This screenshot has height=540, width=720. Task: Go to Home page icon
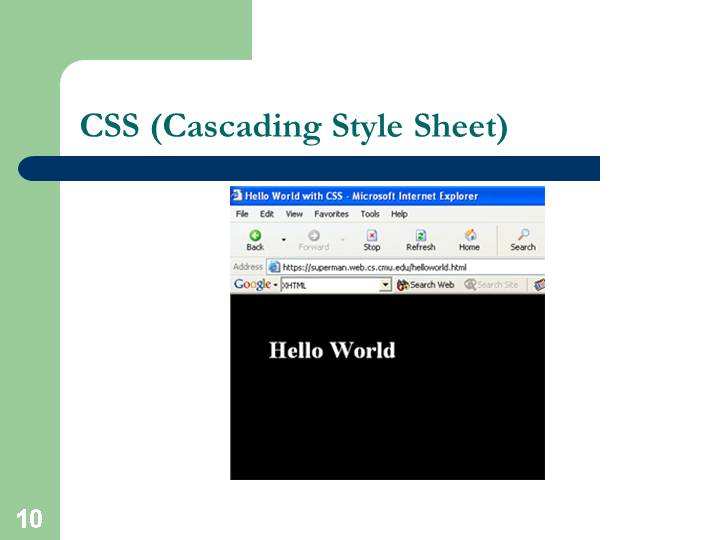click(469, 239)
